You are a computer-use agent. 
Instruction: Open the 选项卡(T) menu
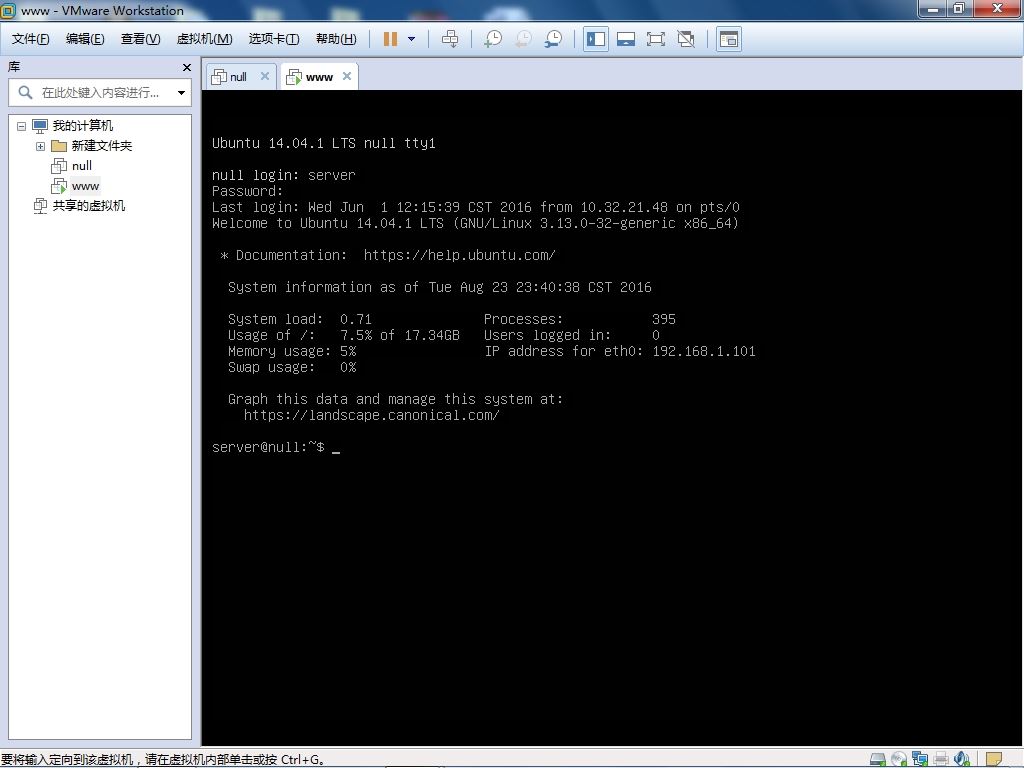(x=274, y=39)
